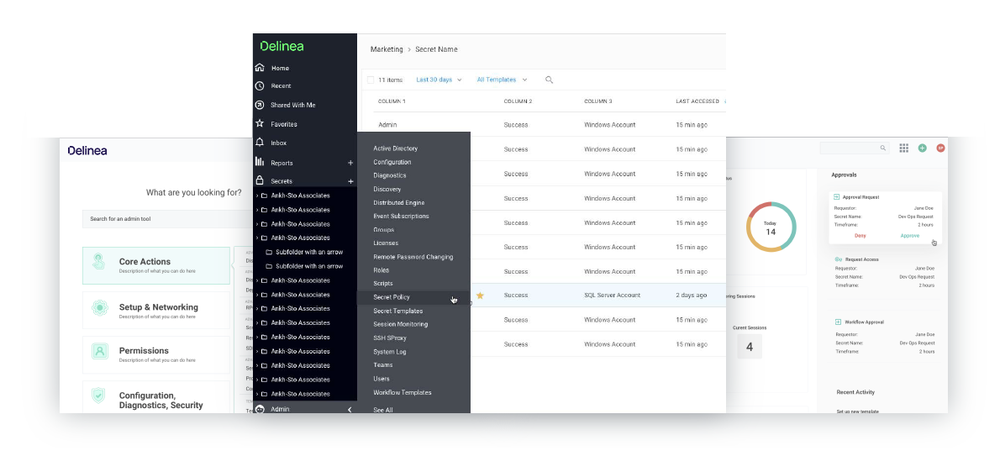This screenshot has width=1000, height=465.
Task: Open the Permissions card
Action: [156, 355]
